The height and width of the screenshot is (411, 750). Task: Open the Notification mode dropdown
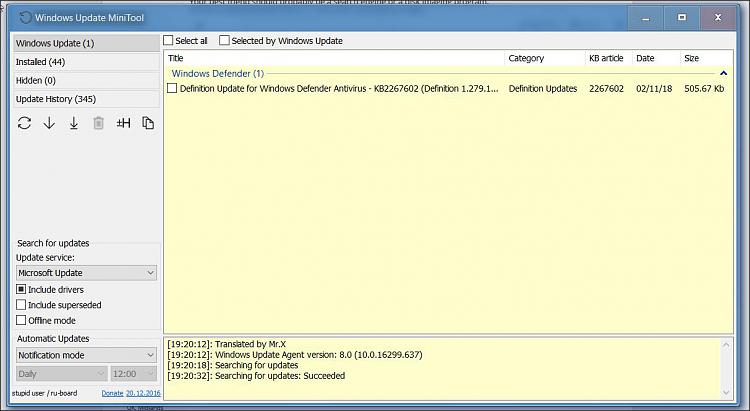click(86, 355)
